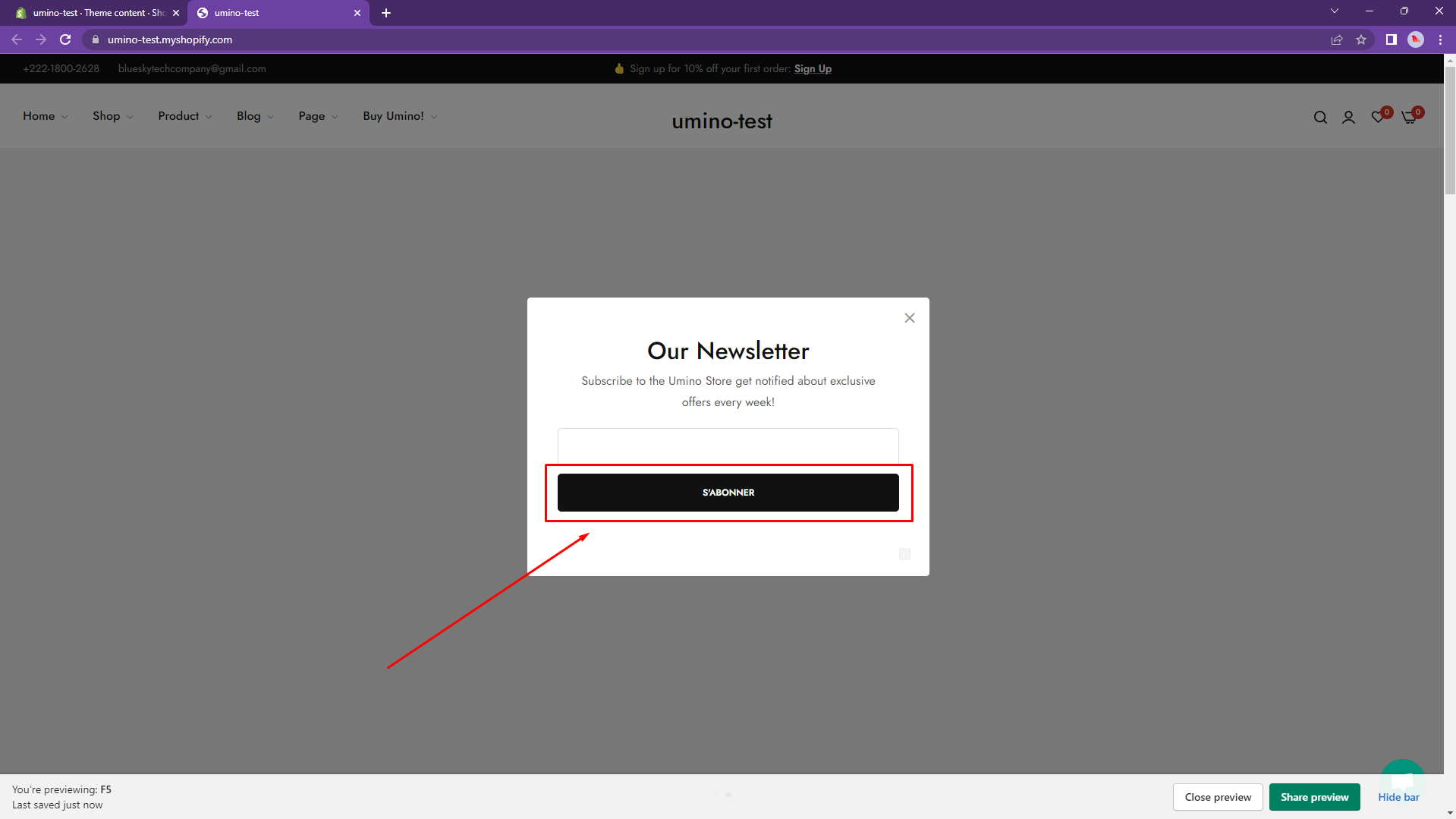Reload the page with browser refresh icon
Screen dimensions: 1456x819
click(65, 39)
